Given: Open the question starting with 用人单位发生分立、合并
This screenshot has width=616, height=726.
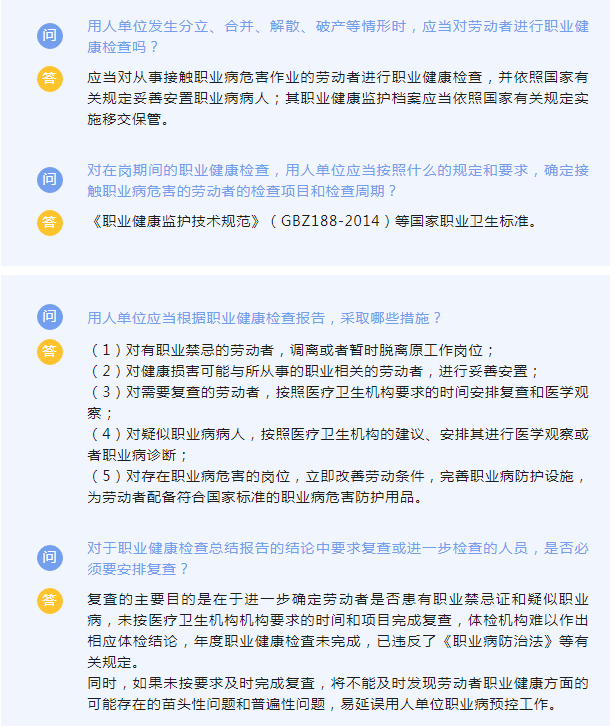Looking at the screenshot, I should click(338, 37).
